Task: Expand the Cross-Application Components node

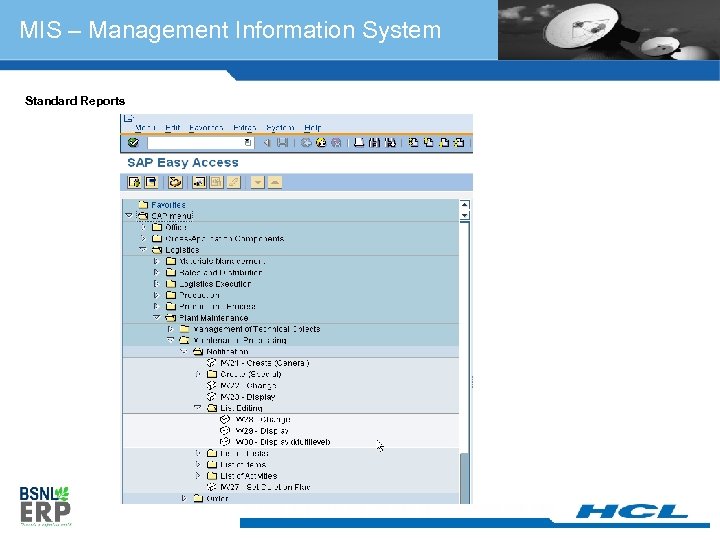Action: (143, 238)
